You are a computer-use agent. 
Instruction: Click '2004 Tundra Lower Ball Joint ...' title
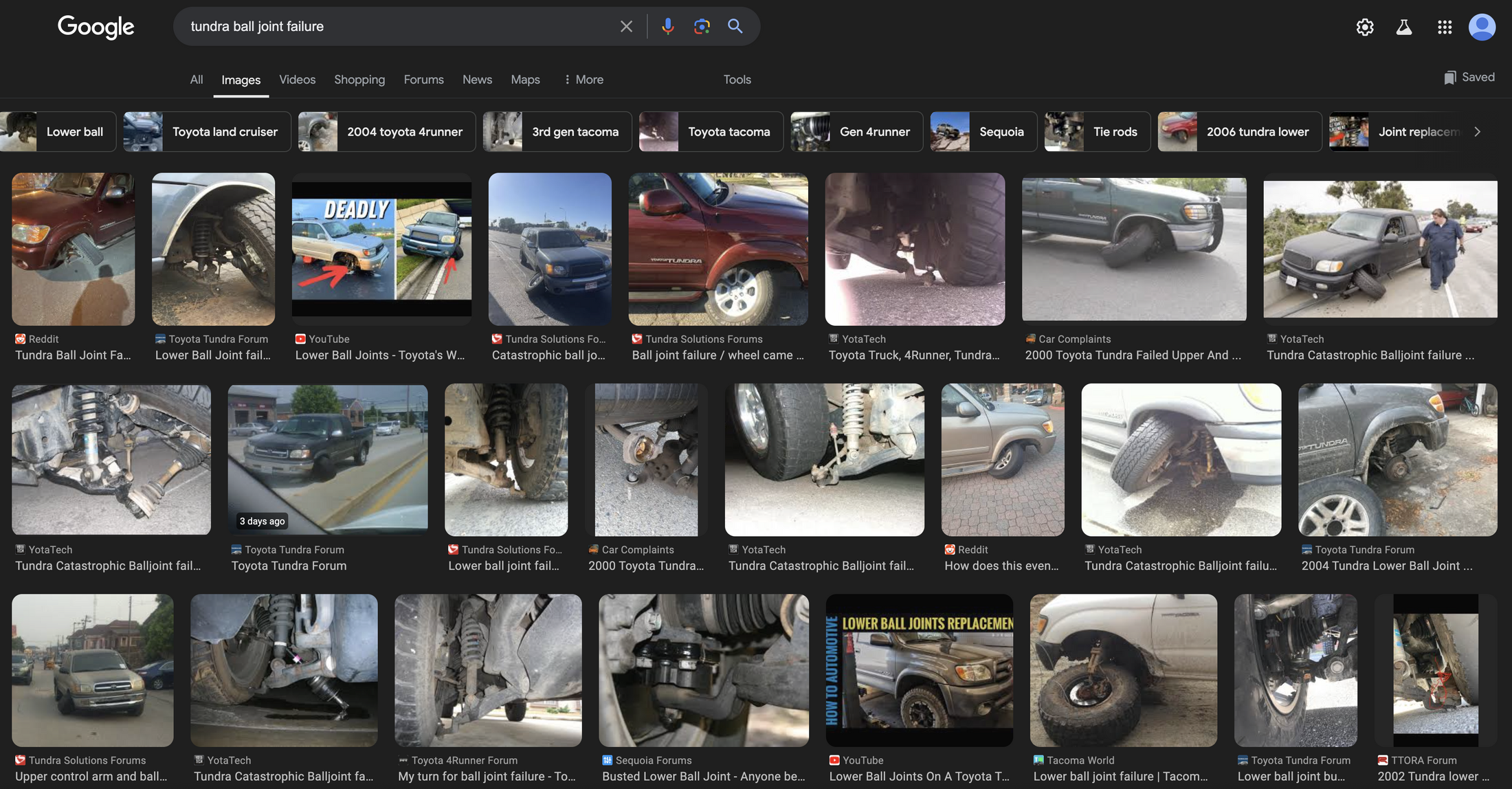pos(1387,566)
